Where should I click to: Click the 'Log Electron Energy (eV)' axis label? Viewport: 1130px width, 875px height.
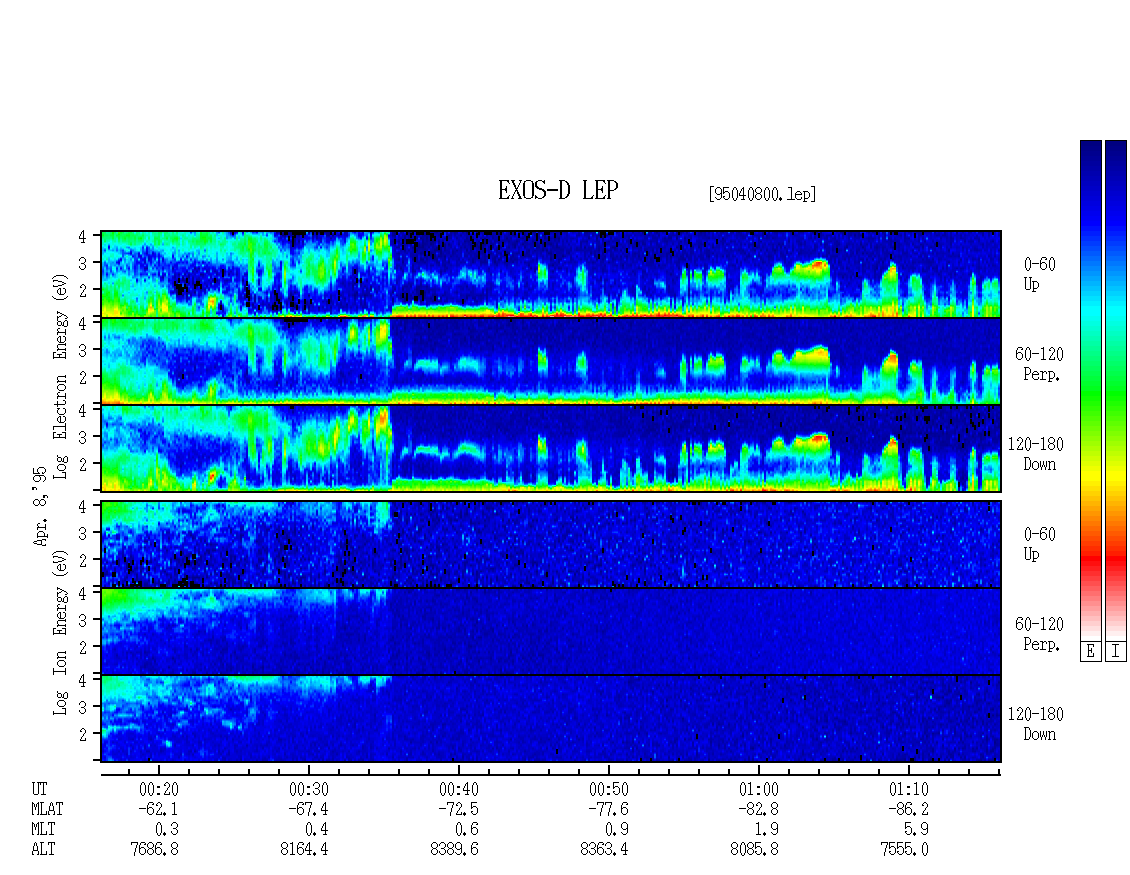[61, 376]
